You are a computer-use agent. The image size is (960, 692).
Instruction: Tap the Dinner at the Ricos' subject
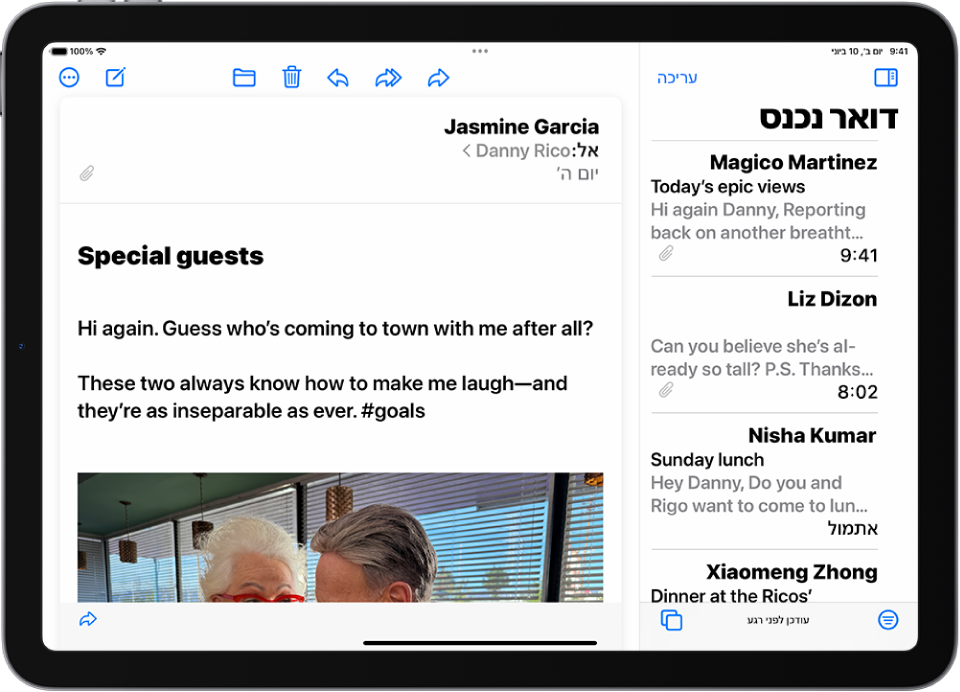pyautogui.click(x=731, y=595)
